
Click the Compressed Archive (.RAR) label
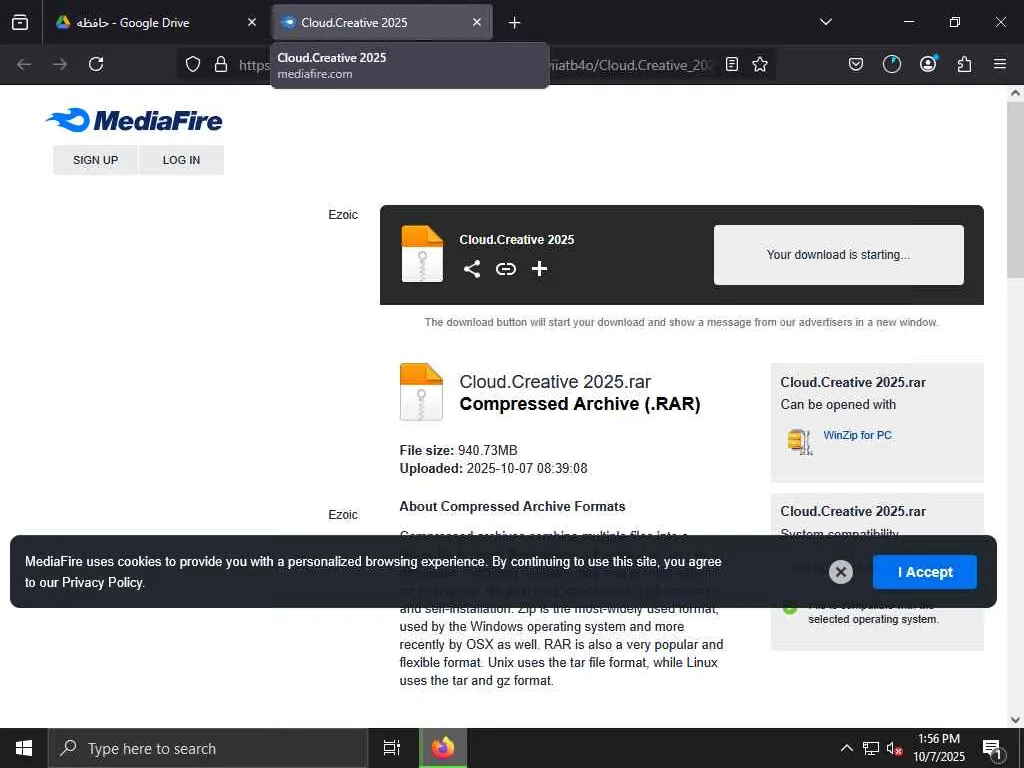(x=580, y=404)
